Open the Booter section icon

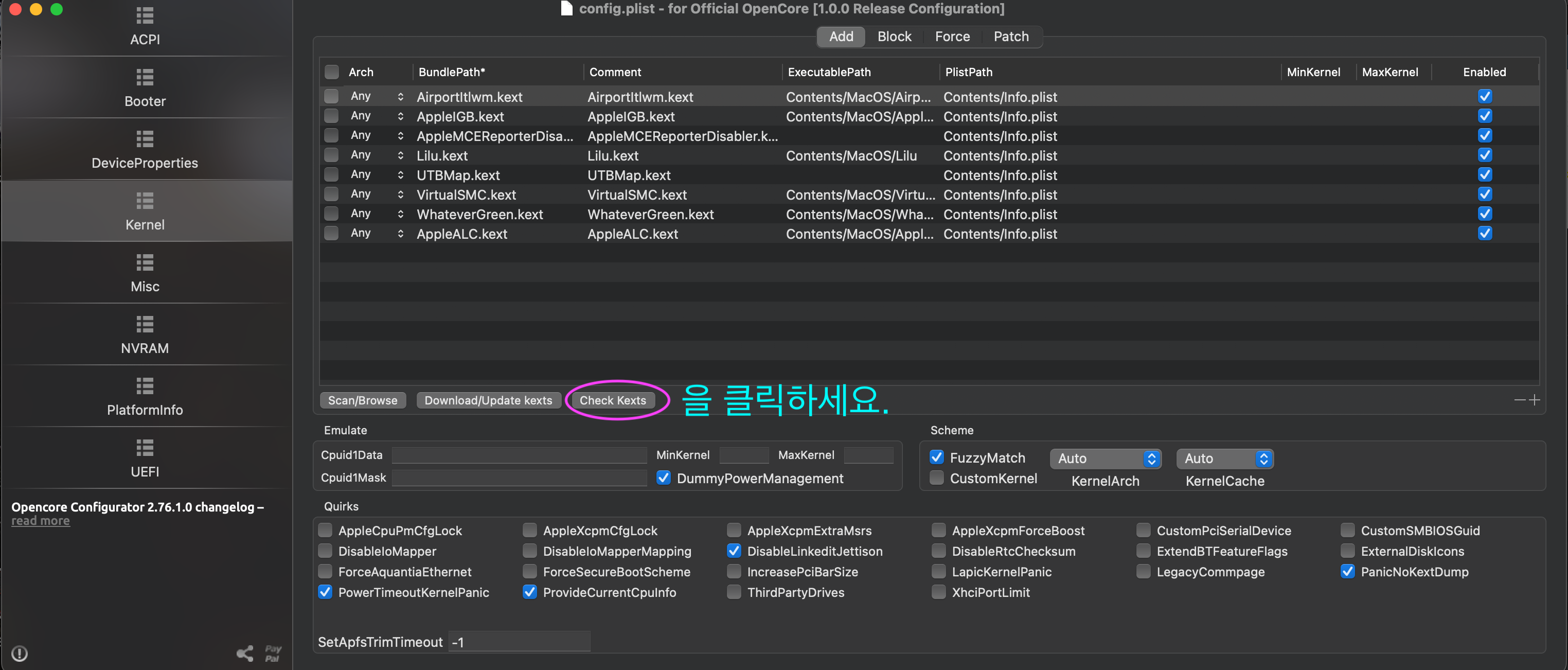145,77
